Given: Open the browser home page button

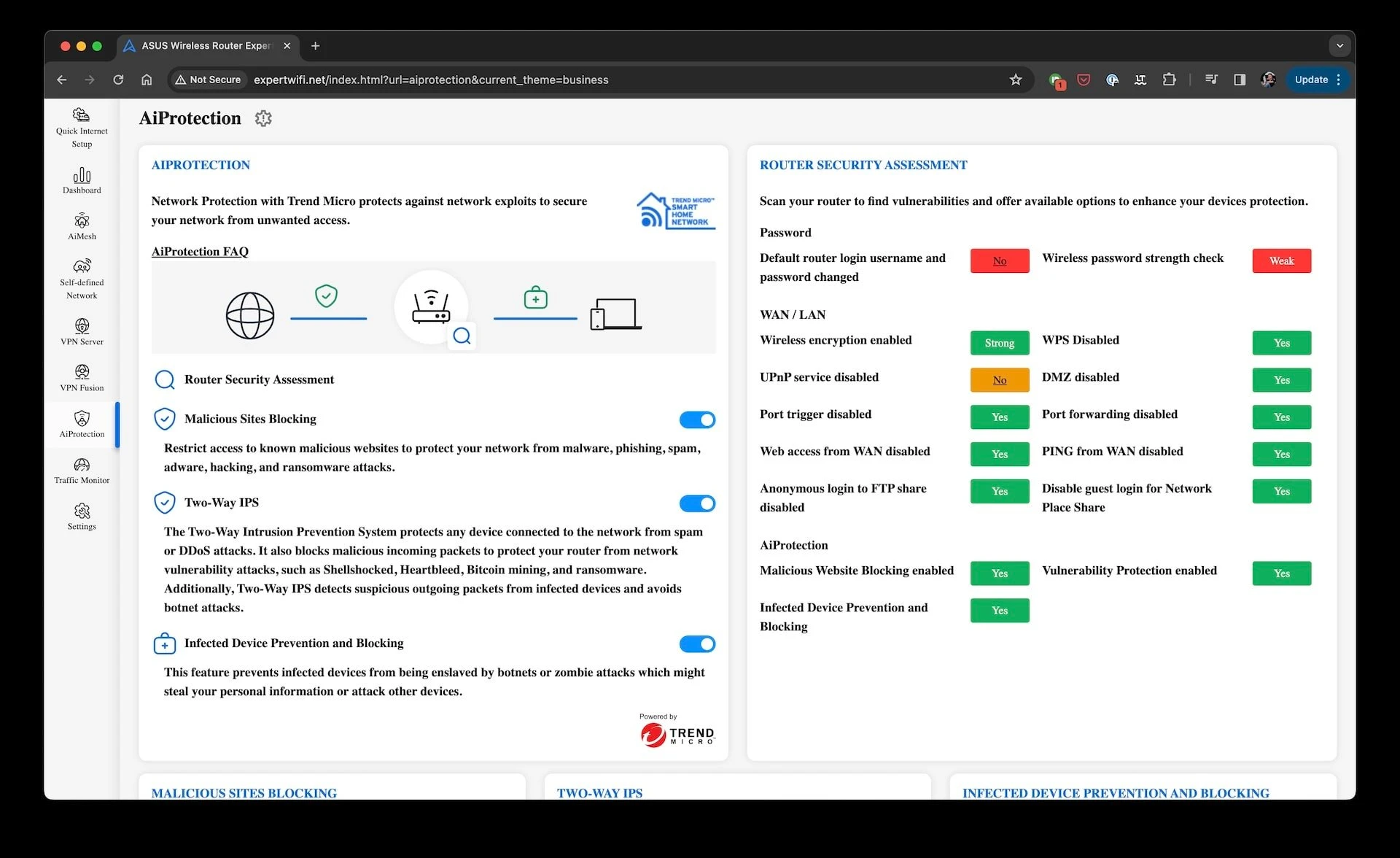Looking at the screenshot, I should (147, 80).
